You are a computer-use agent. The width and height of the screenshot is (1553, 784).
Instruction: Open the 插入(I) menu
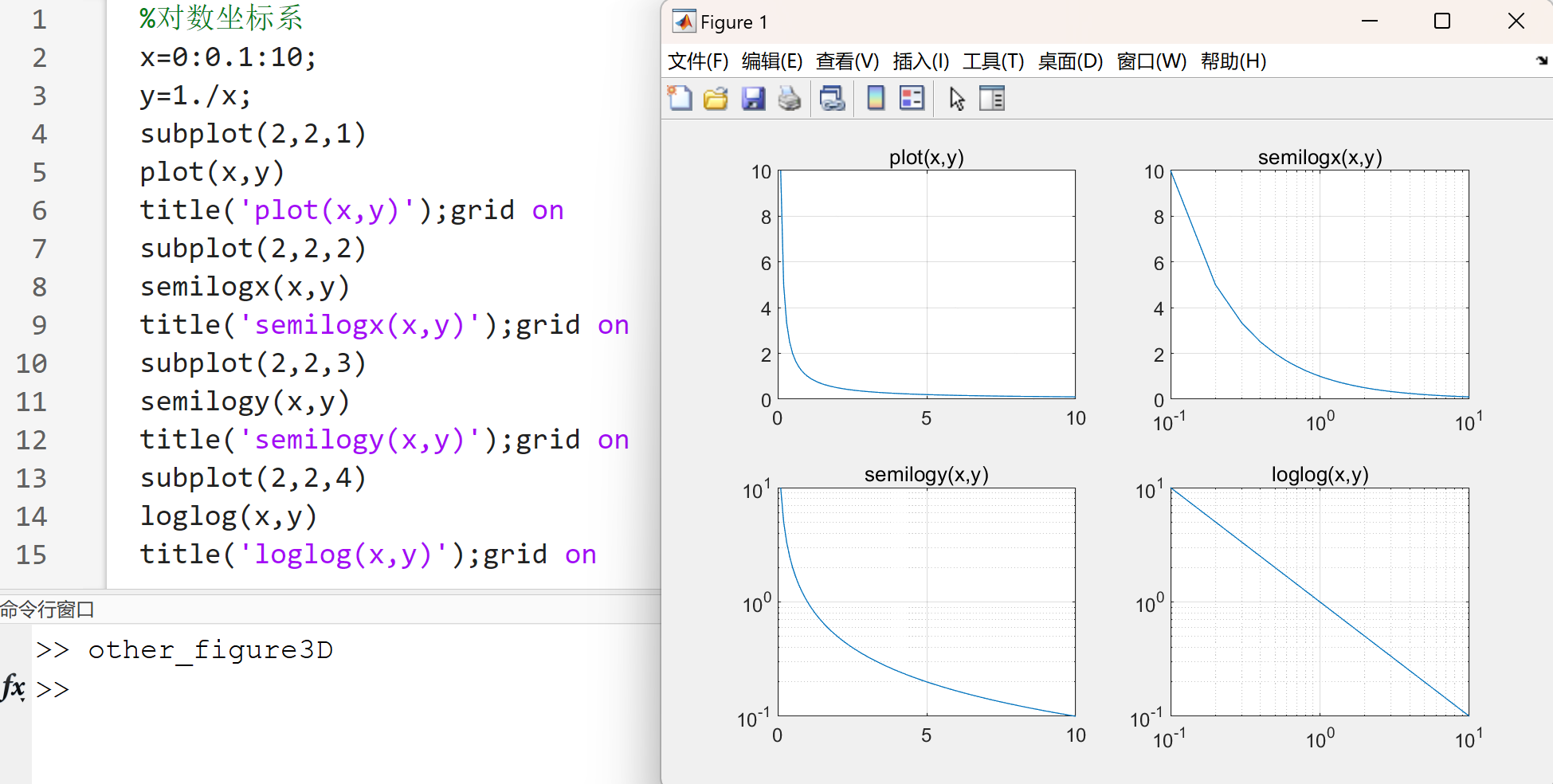pos(921,61)
